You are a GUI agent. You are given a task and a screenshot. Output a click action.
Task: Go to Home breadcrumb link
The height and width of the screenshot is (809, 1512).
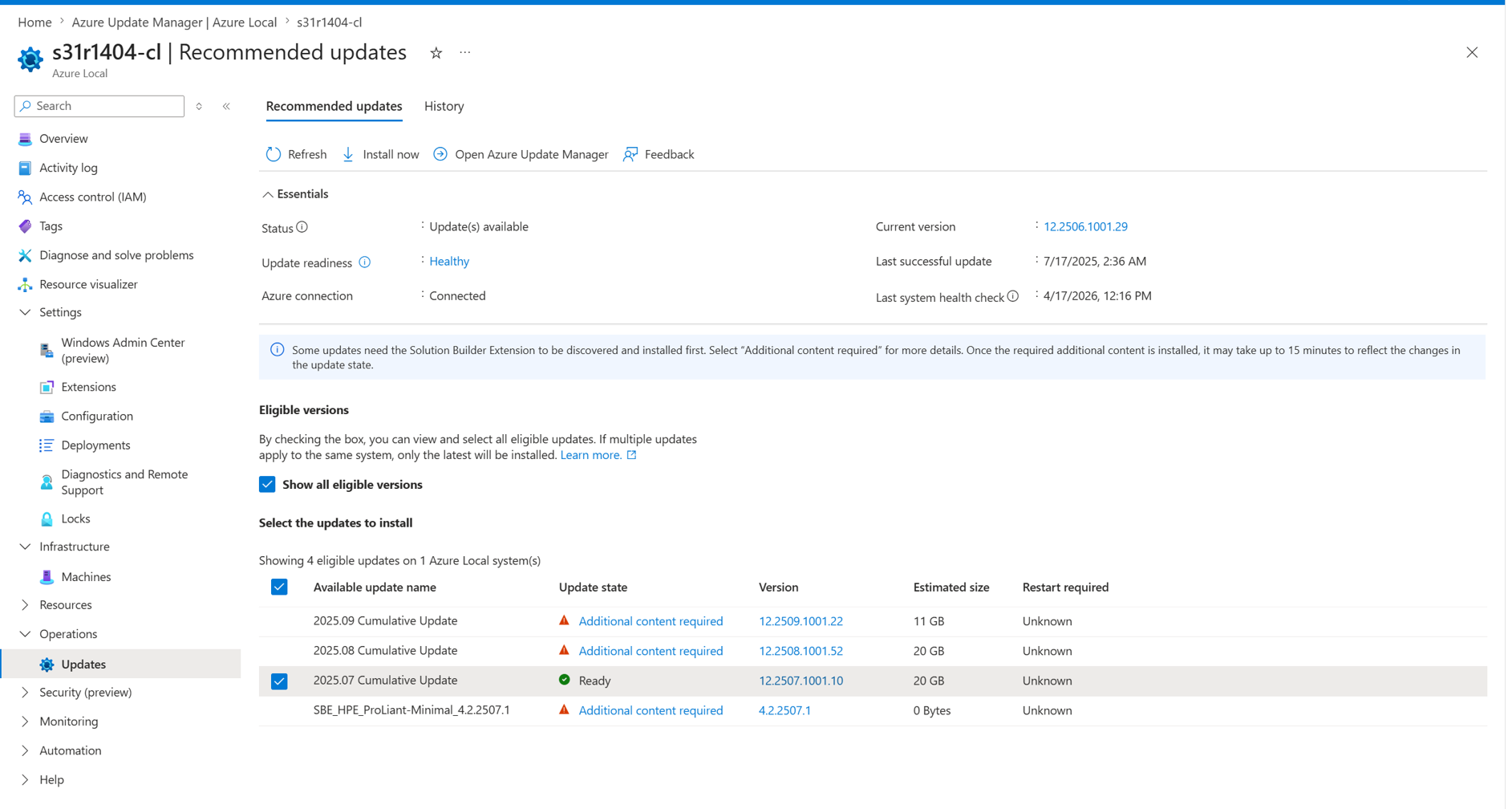pos(34,22)
